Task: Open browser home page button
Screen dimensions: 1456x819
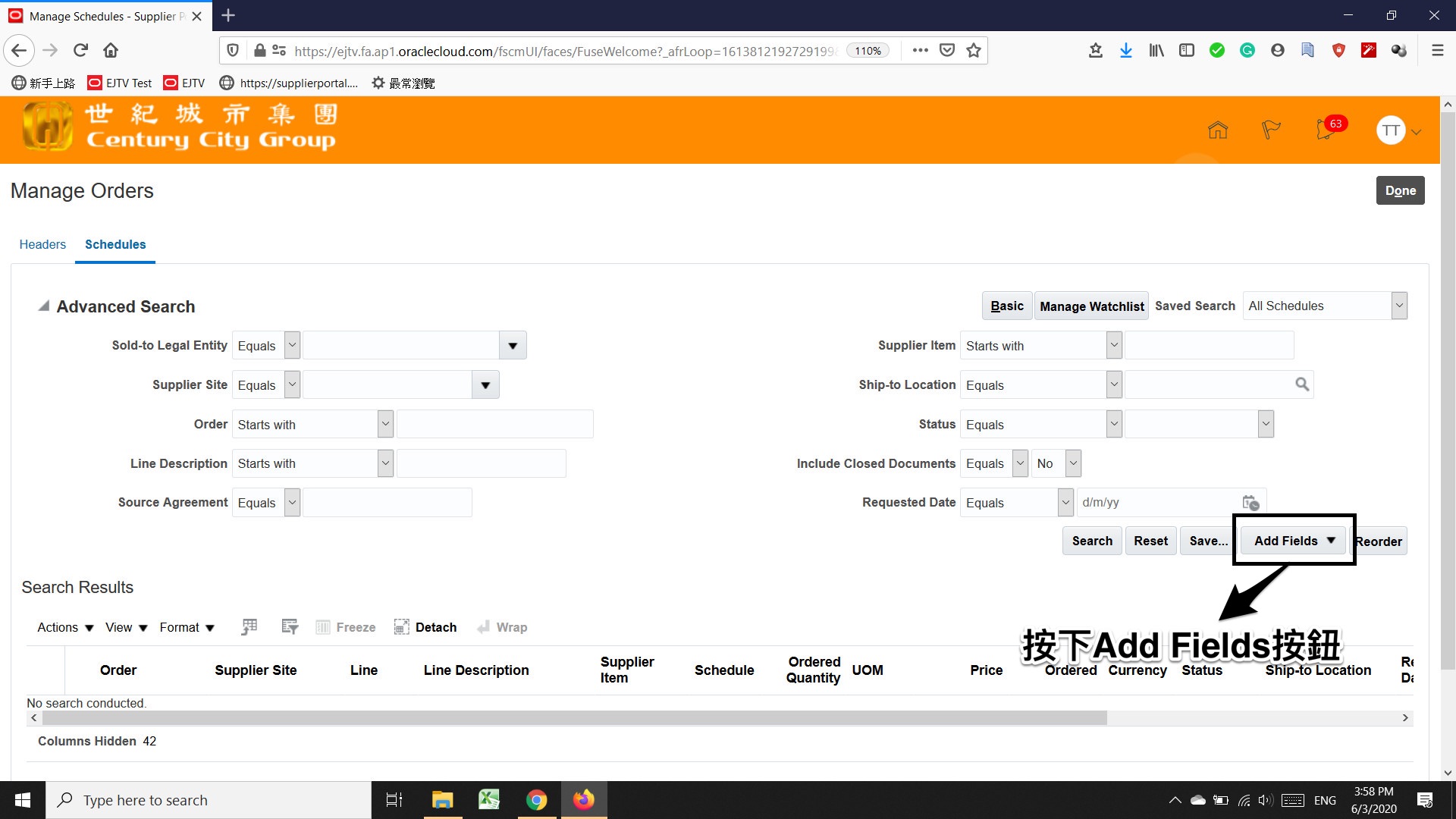Action: [x=111, y=51]
